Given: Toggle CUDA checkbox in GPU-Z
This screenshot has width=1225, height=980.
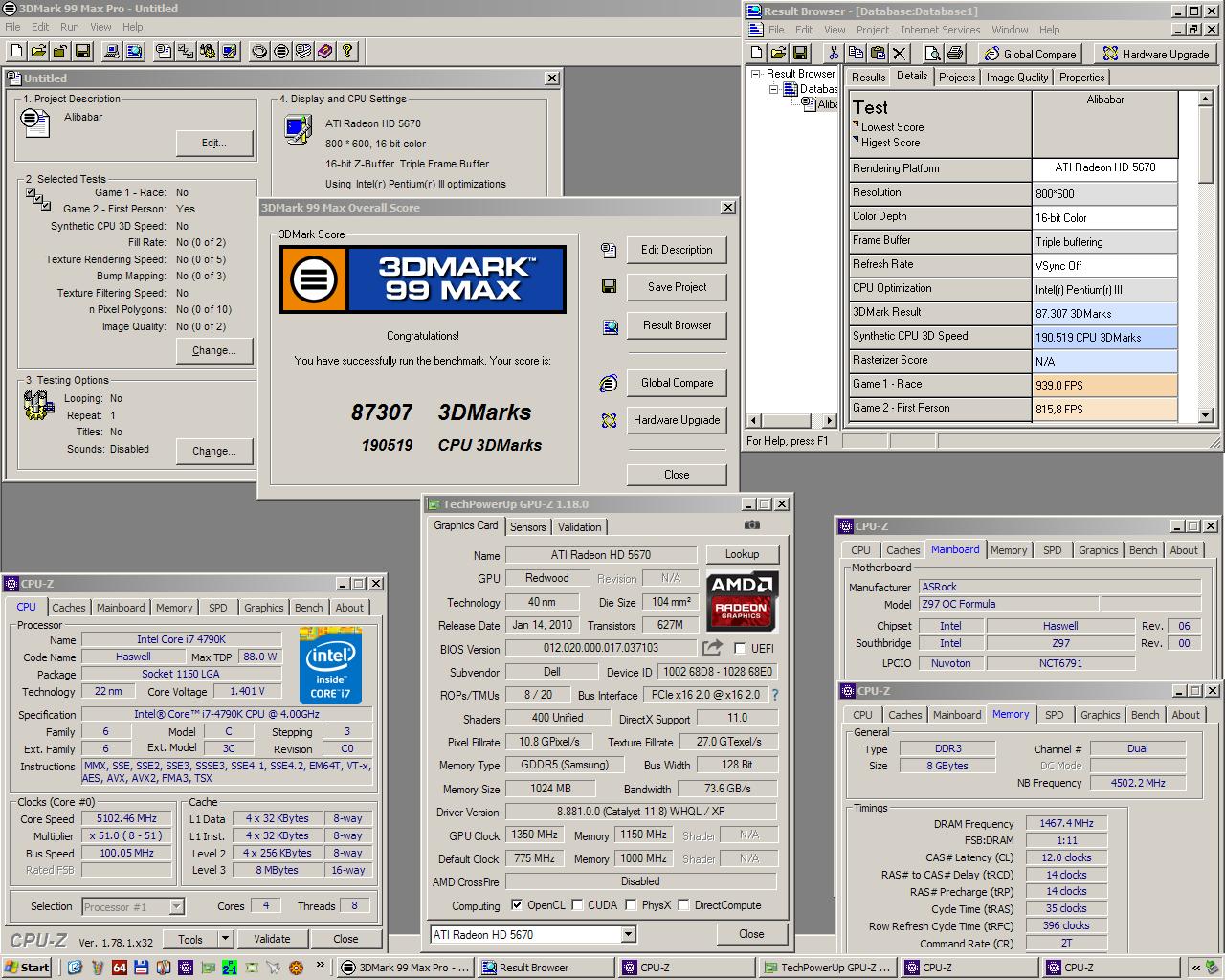Looking at the screenshot, I should tap(577, 905).
